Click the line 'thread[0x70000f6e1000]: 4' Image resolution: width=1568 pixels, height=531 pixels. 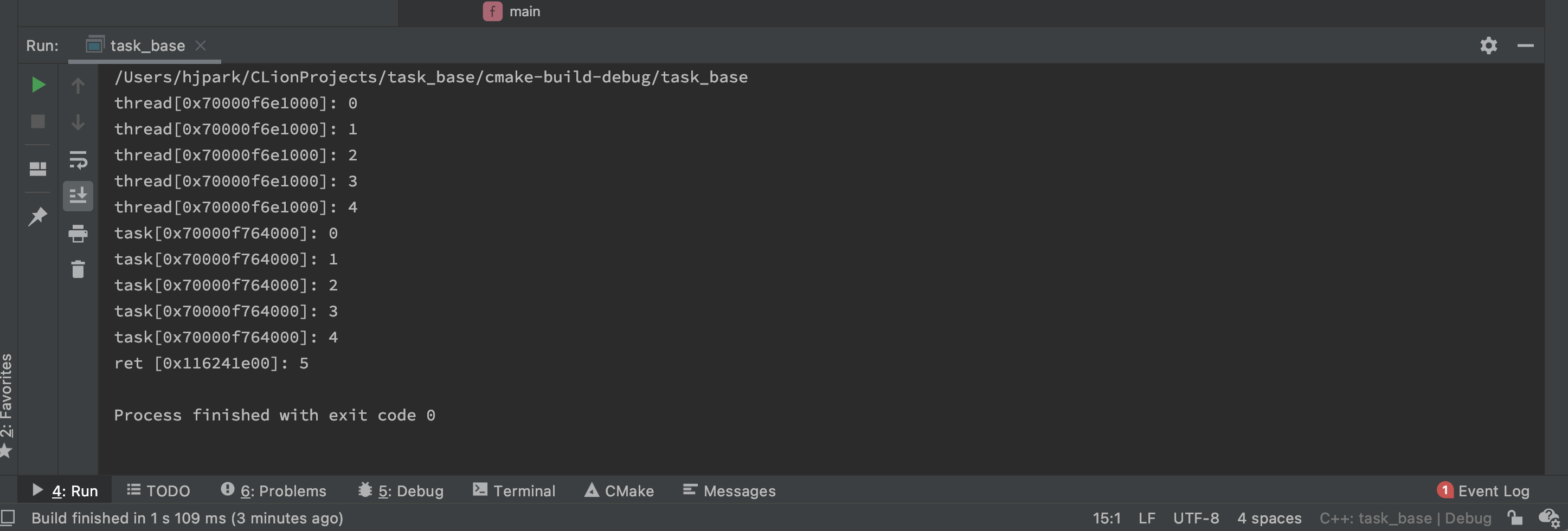click(235, 208)
